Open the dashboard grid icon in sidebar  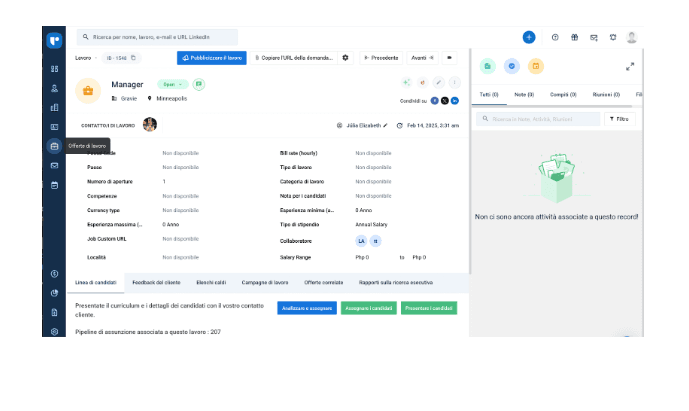54,69
